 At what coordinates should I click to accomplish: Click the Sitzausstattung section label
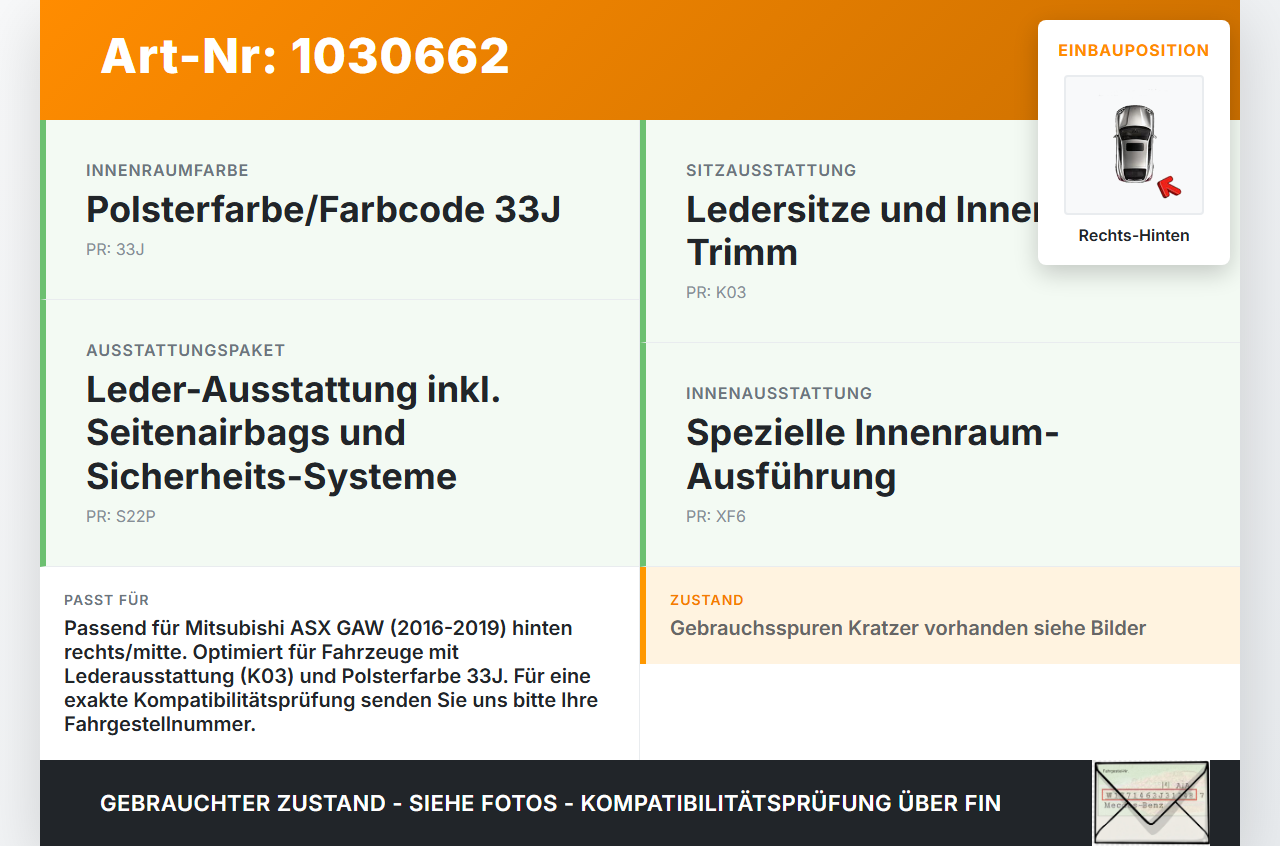click(771, 171)
